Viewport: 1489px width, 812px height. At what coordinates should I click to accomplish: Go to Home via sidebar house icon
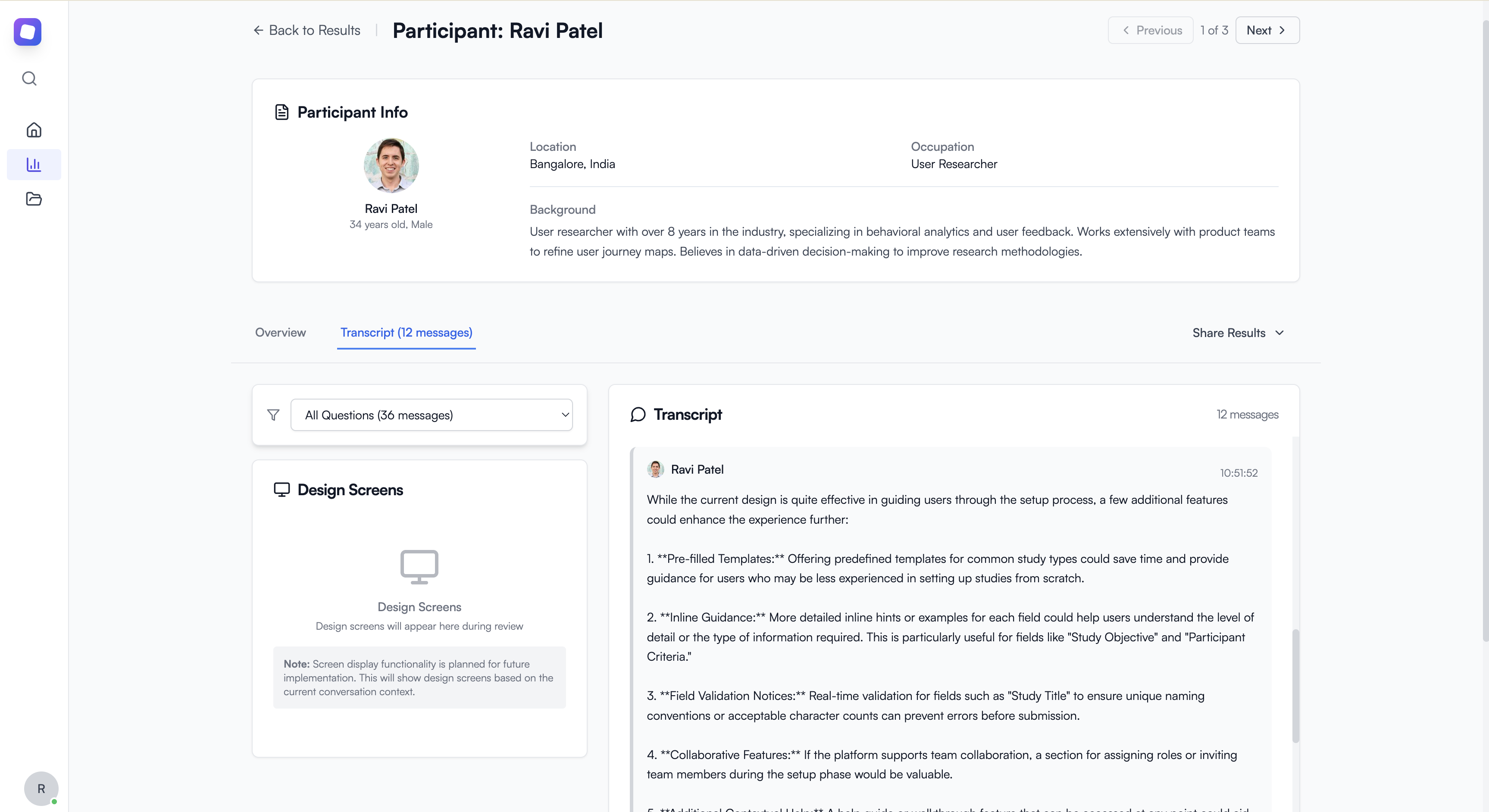(34, 129)
